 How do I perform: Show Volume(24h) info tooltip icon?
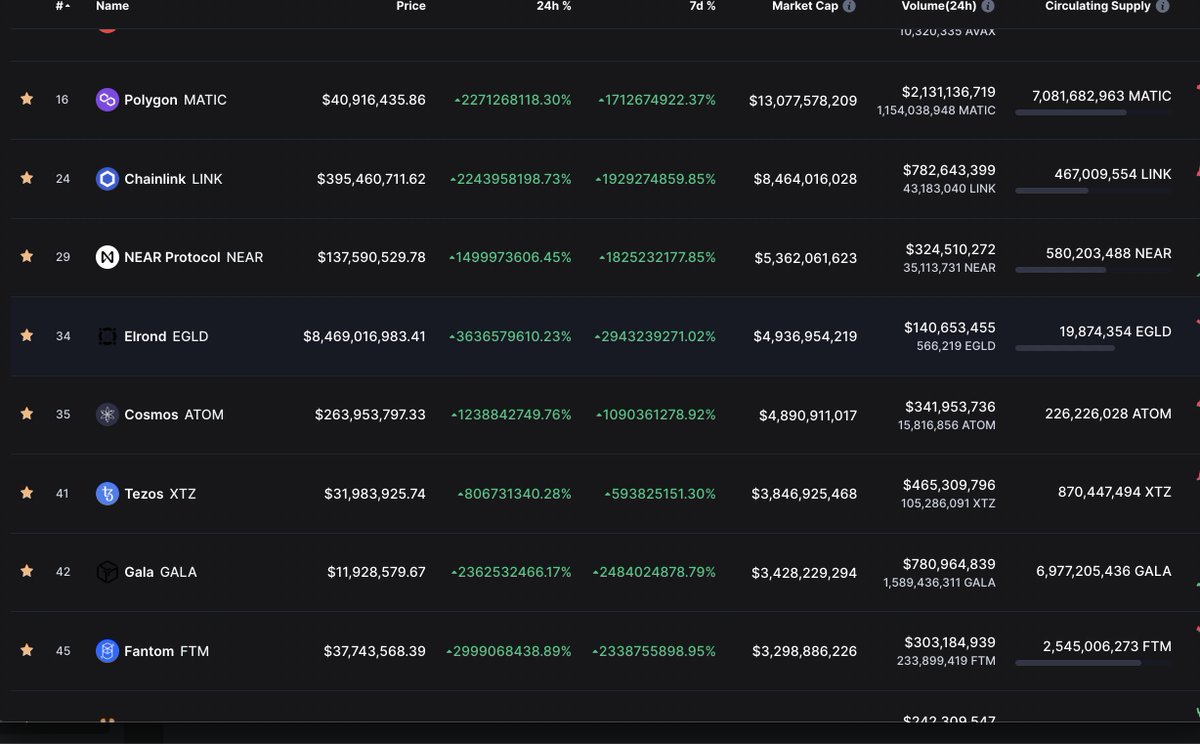(988, 6)
